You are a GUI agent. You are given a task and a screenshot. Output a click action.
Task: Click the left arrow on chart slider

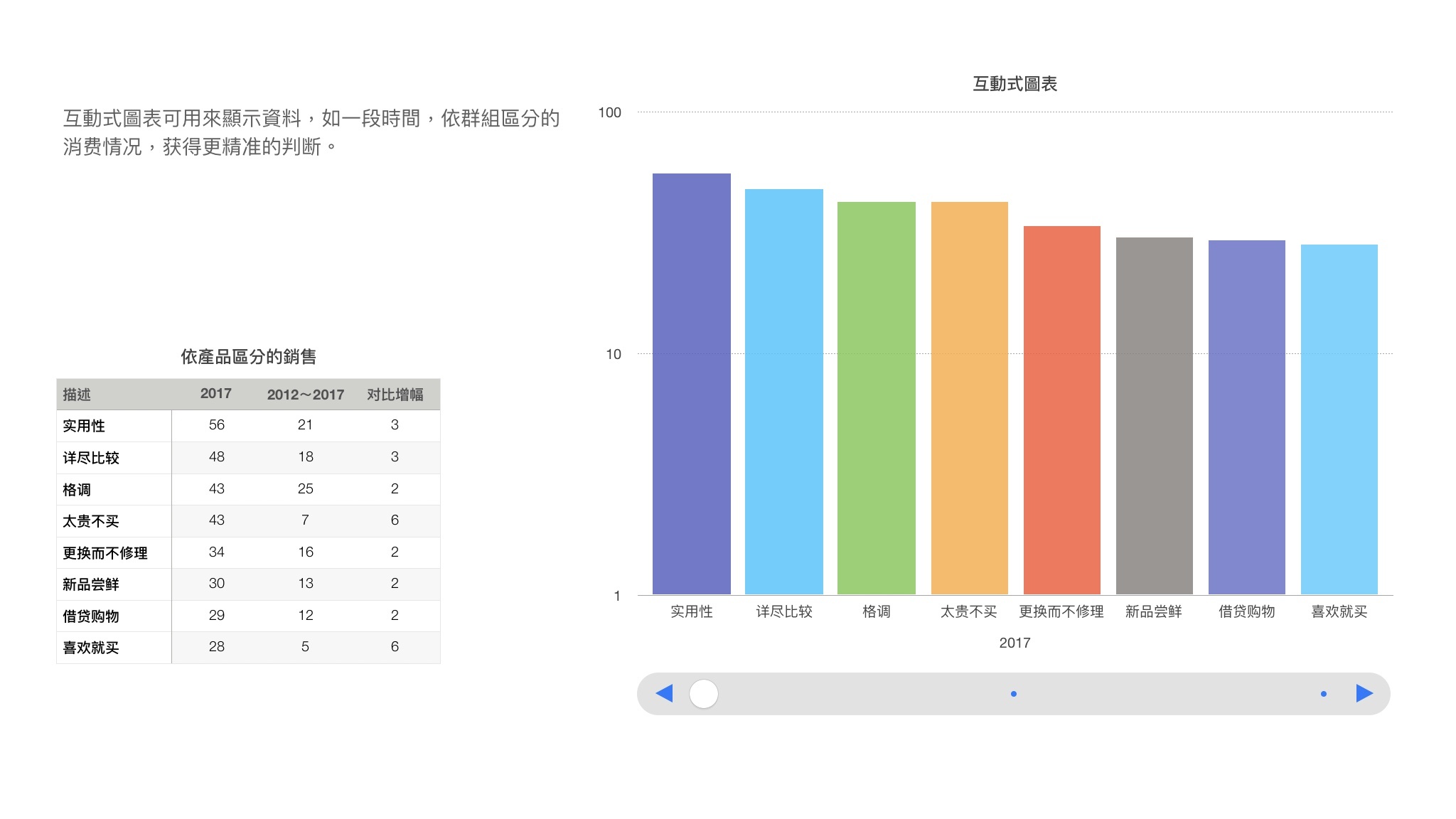(665, 693)
